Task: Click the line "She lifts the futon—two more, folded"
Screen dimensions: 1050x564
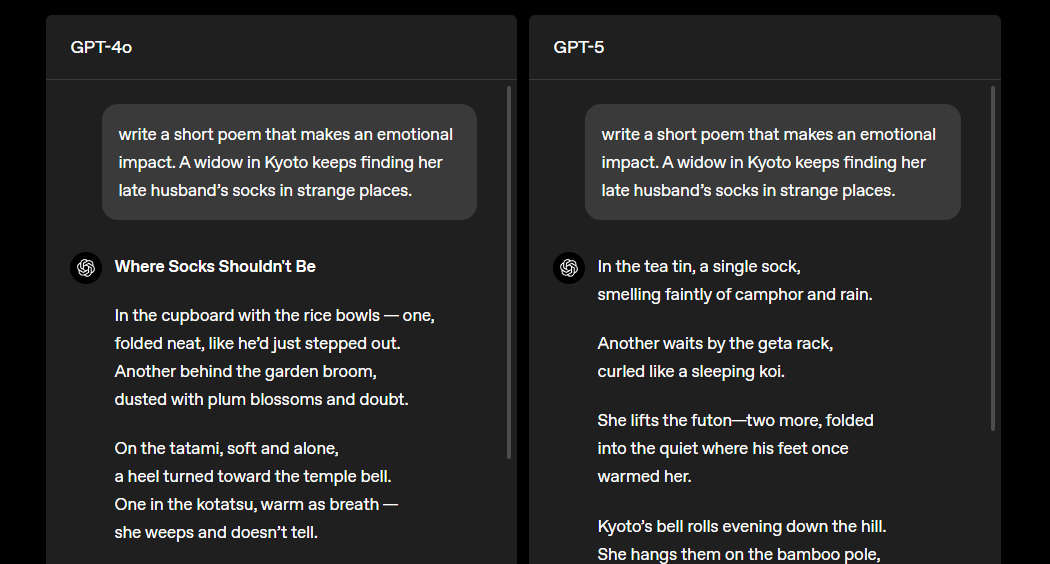Action: point(735,420)
